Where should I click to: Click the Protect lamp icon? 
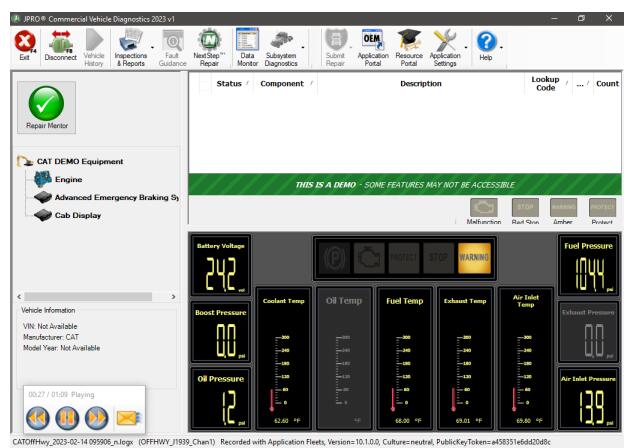602,207
